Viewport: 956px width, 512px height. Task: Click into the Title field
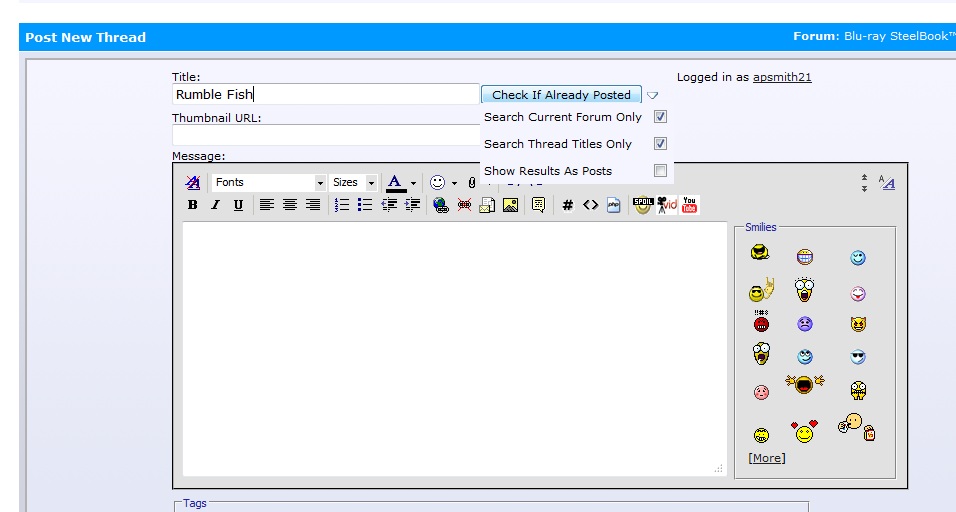(x=326, y=94)
